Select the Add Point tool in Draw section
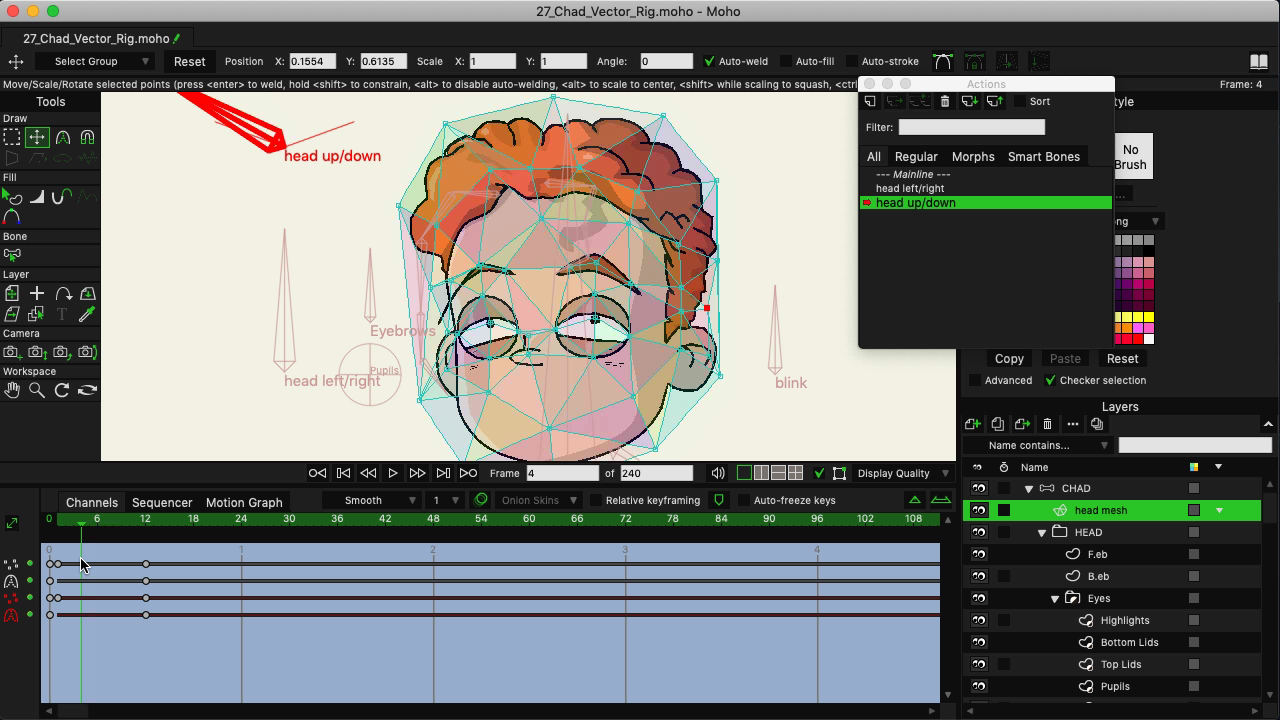Viewport: 1280px width, 720px height. coord(63,139)
